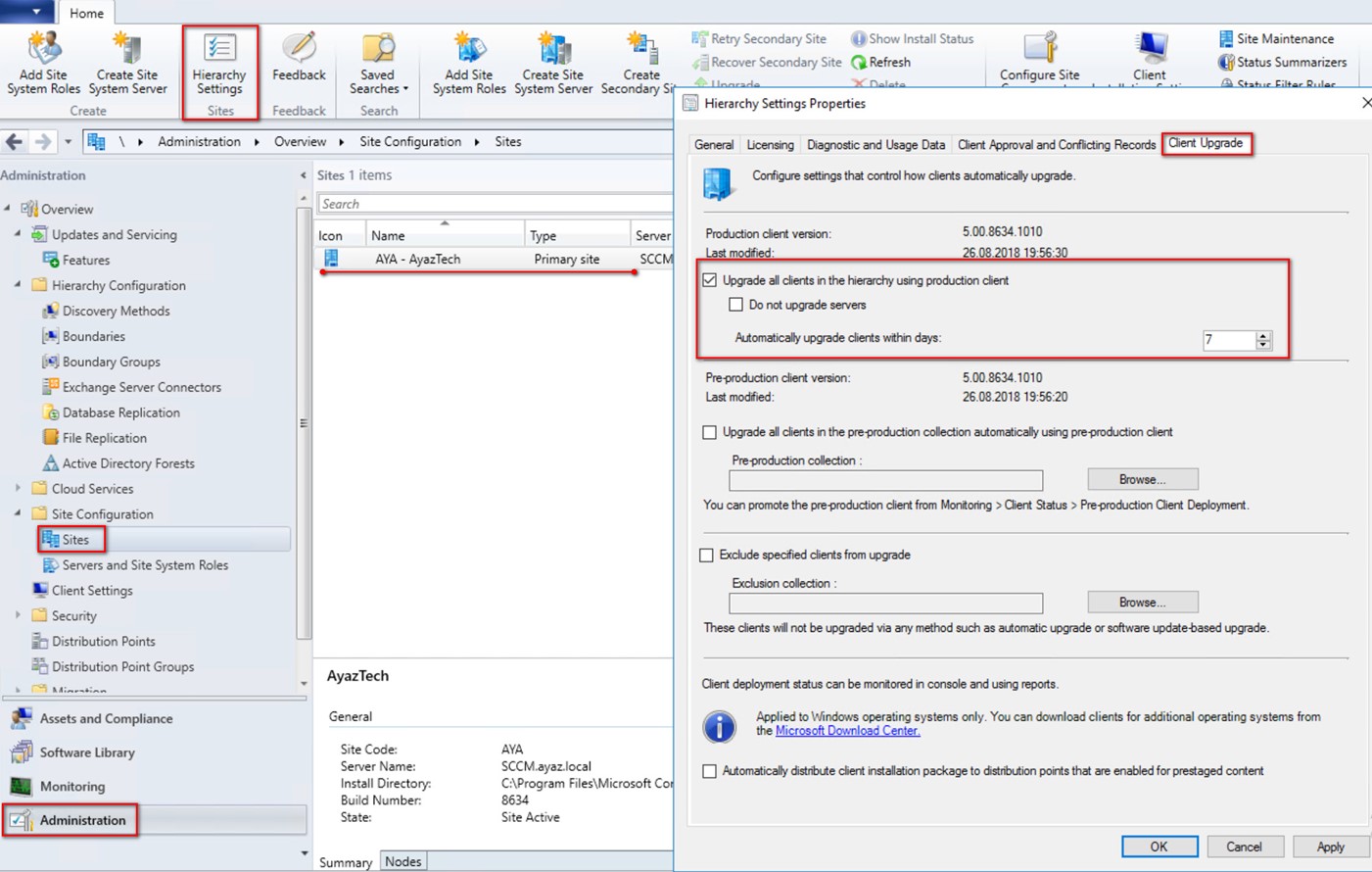Viewport: 1372px width, 872px height.
Task: Collapse the Hierarchy Configuration node
Action: click(18, 285)
